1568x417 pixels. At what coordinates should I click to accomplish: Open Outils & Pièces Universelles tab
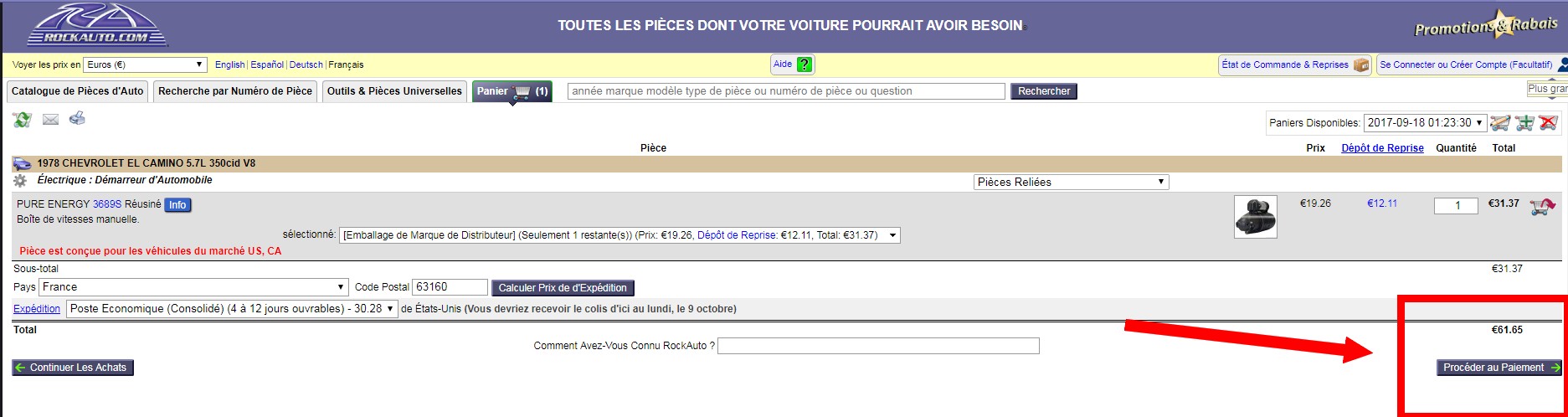coord(394,91)
